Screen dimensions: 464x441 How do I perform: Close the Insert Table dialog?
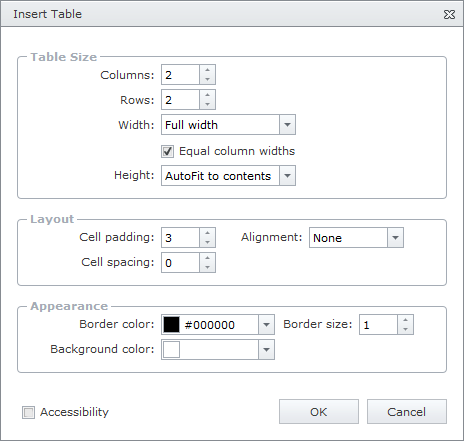(449, 14)
